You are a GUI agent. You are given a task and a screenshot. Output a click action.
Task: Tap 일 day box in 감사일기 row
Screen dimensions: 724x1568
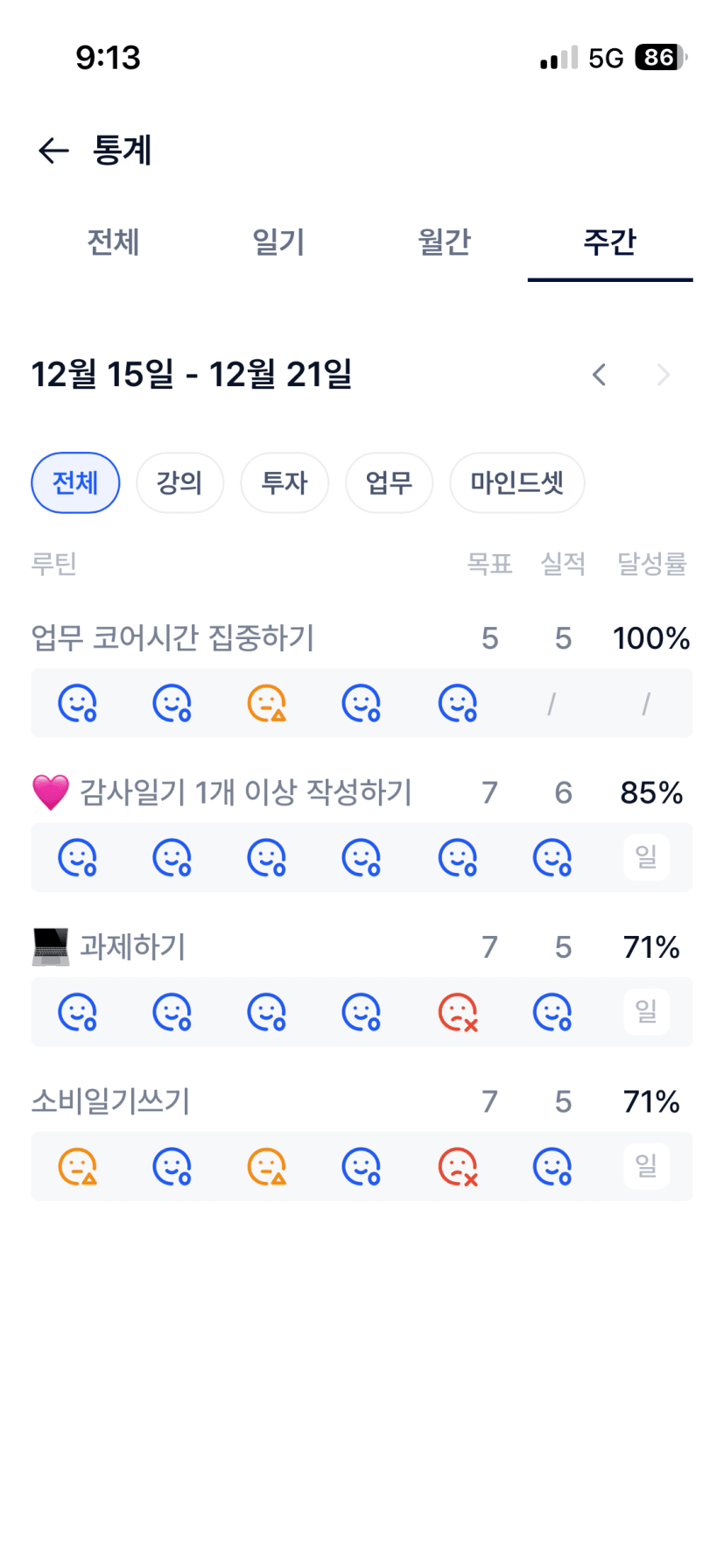click(x=646, y=857)
